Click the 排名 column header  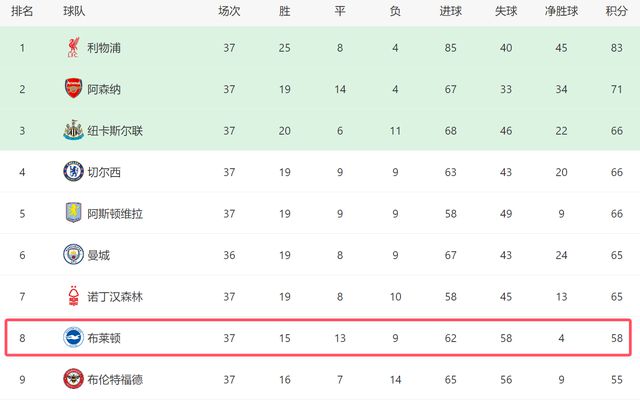[x=22, y=11]
